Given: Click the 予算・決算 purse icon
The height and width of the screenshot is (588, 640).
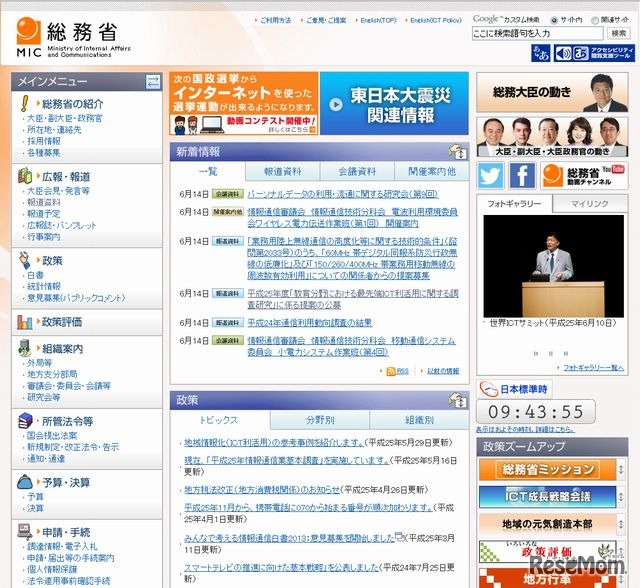Looking at the screenshot, I should [25, 482].
